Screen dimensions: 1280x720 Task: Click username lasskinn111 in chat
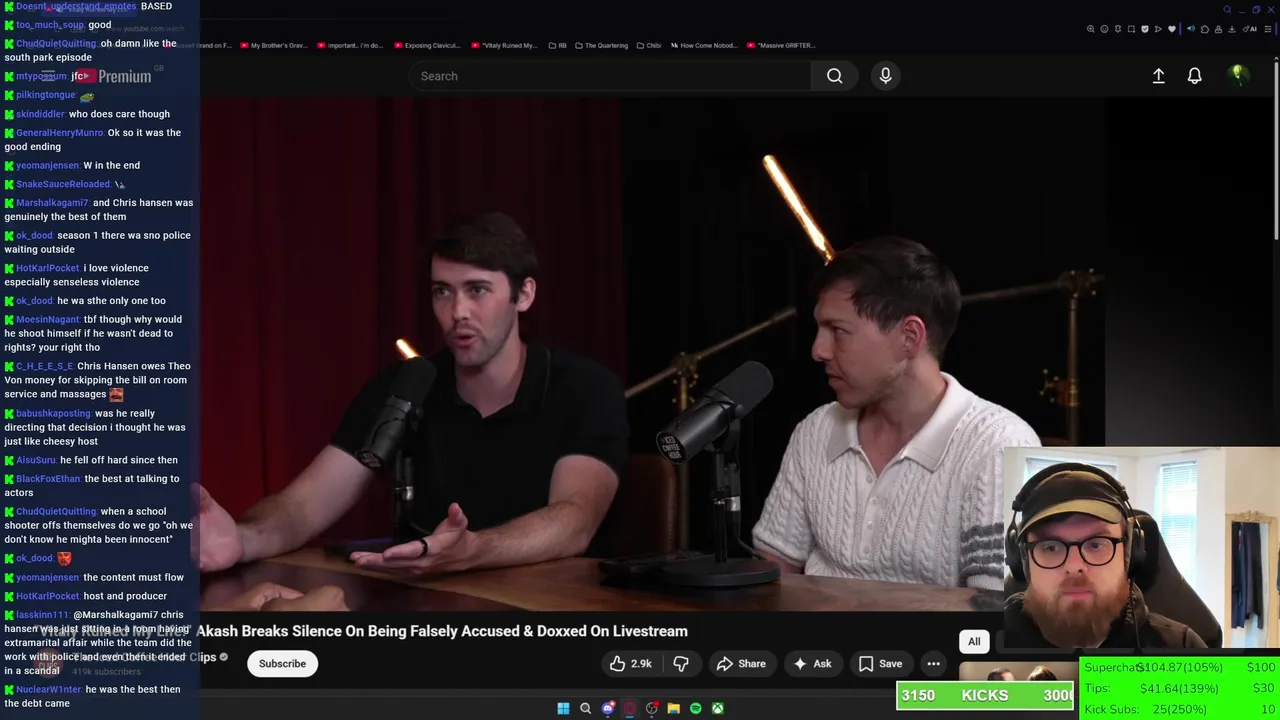42,615
